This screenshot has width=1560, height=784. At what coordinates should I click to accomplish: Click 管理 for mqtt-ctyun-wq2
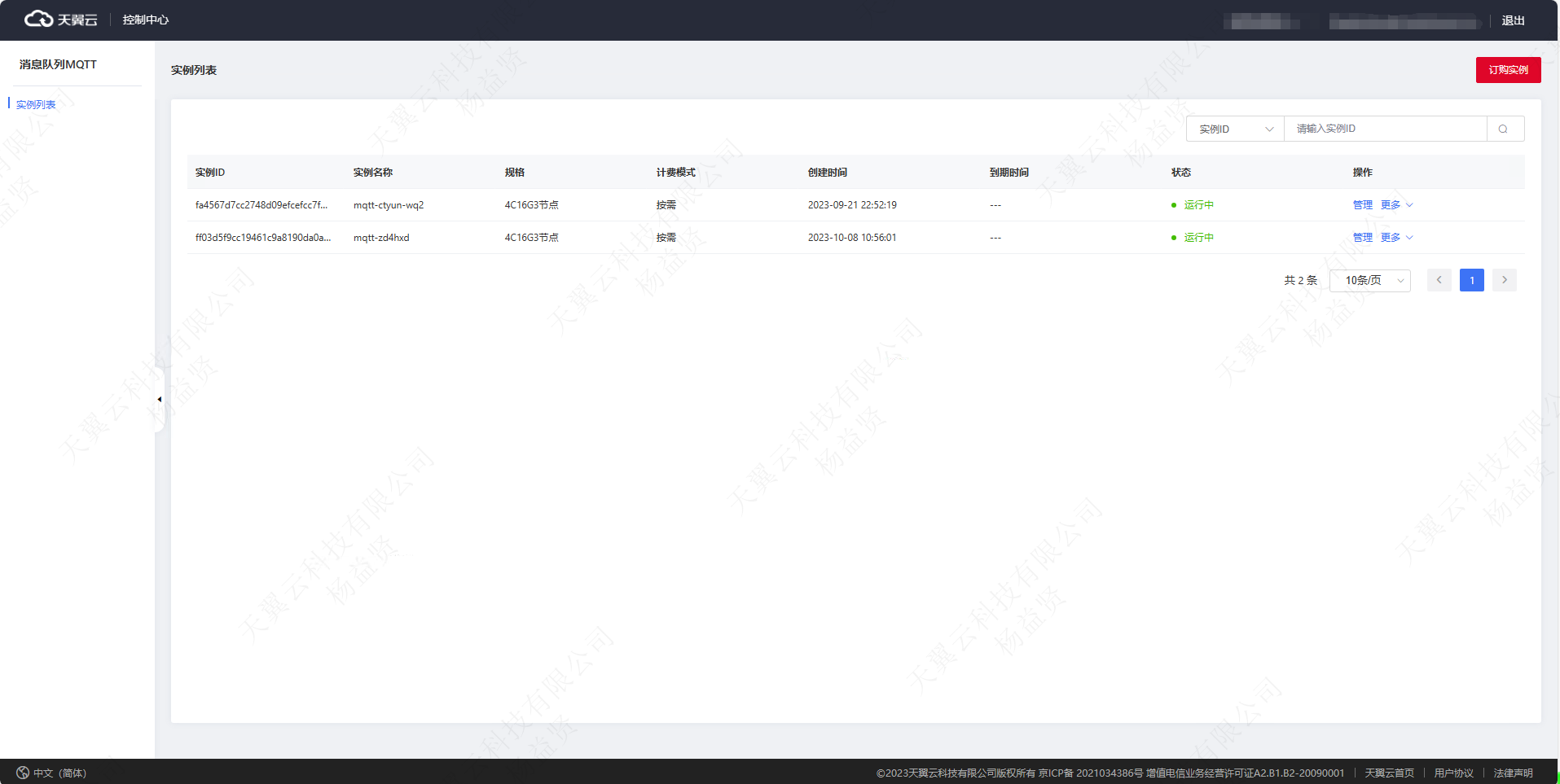(1363, 205)
